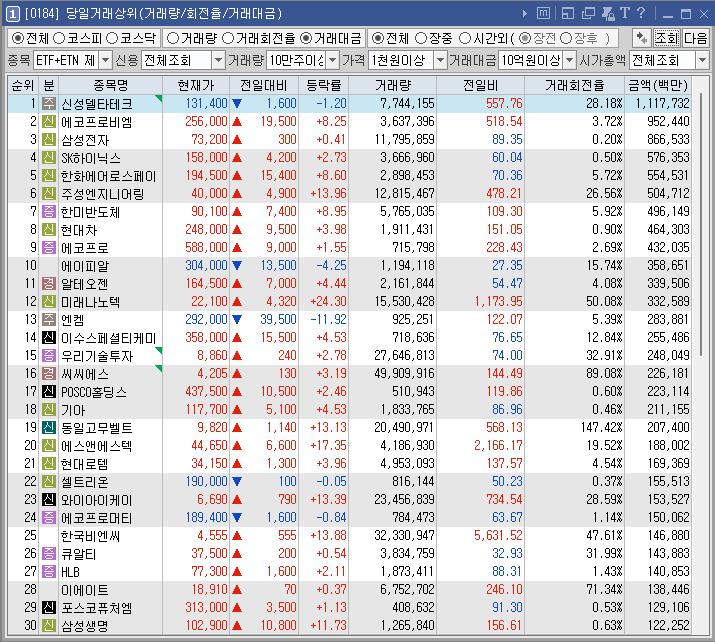Open font size settings via T icon
715x642 pixels.
pyautogui.click(x=625, y=13)
